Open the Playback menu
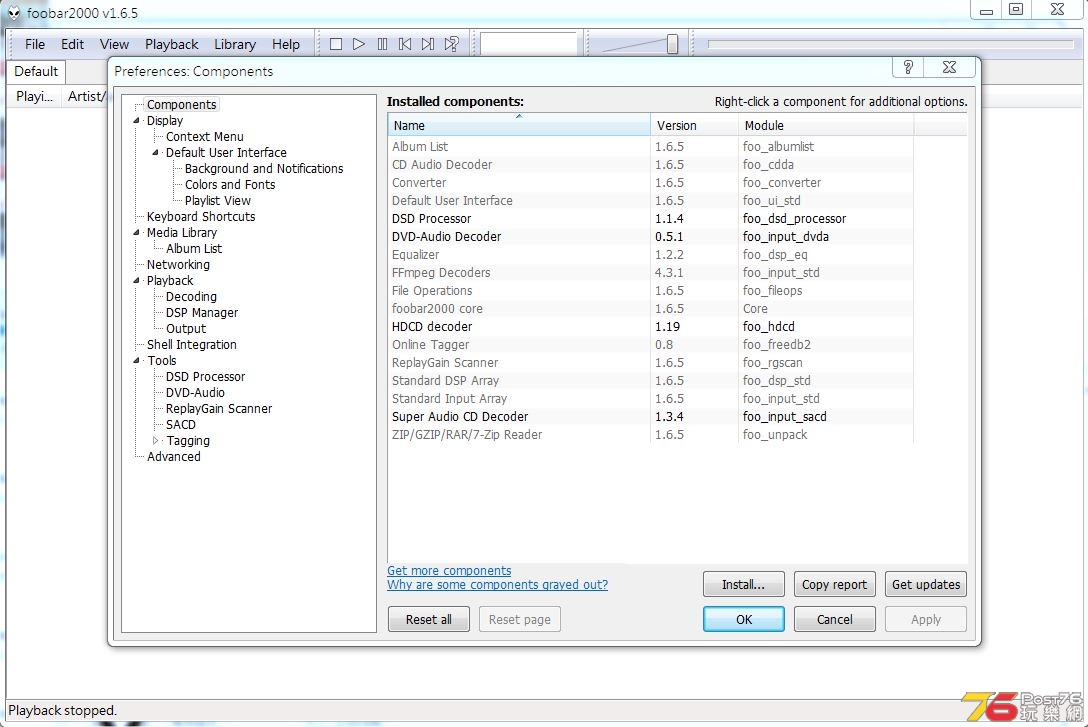1088x727 pixels. (x=171, y=44)
